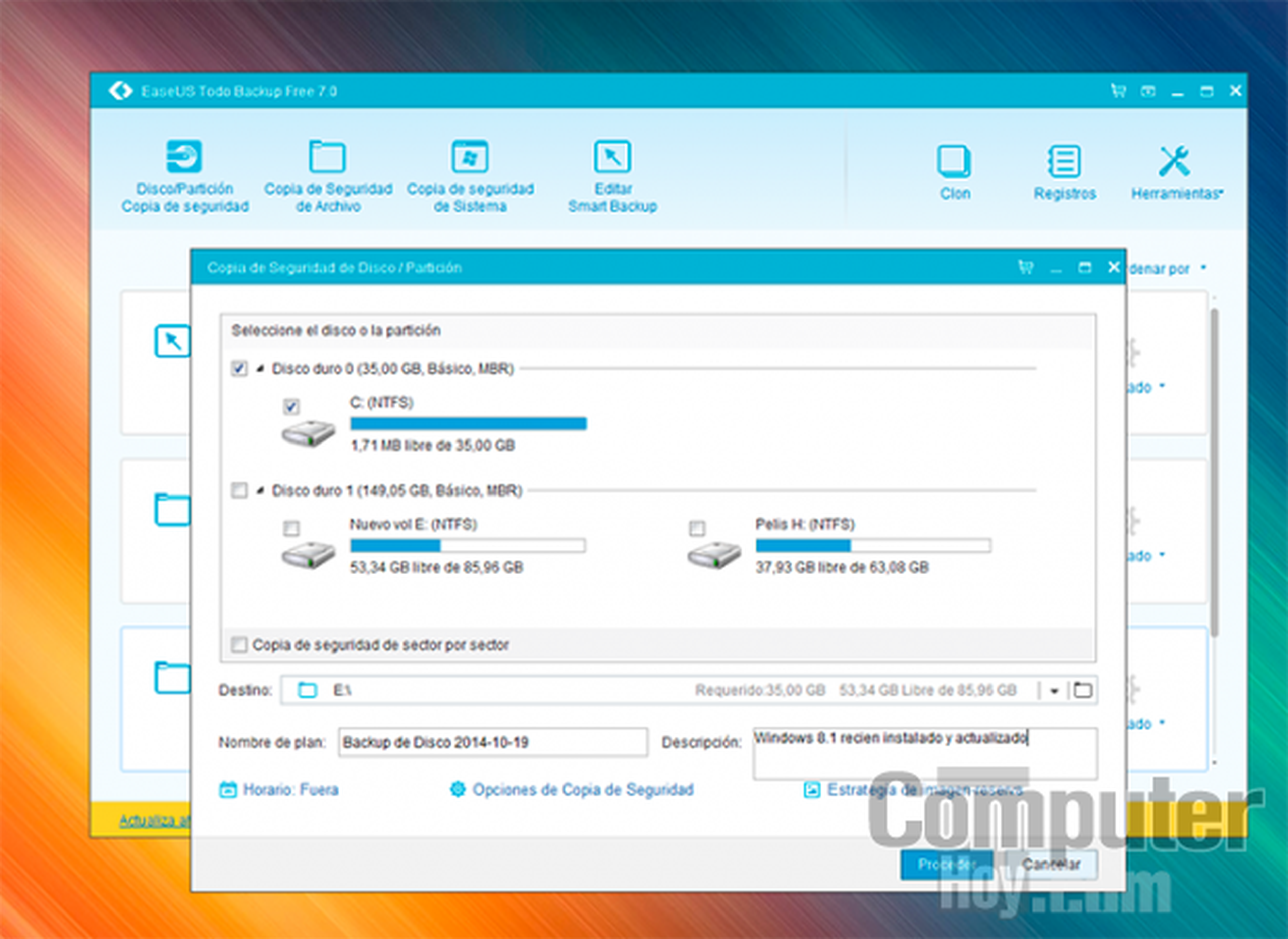Maximize the Copia de Seguridad de Disco dialog
The height and width of the screenshot is (939, 1288).
coord(1085,267)
